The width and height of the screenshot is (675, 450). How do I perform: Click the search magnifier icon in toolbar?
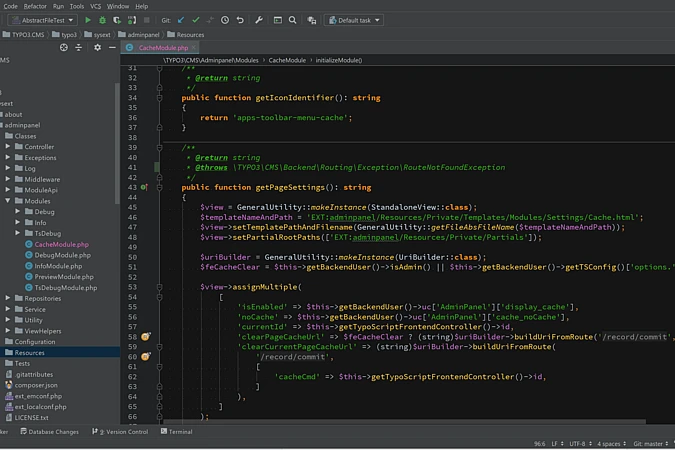click(292, 20)
